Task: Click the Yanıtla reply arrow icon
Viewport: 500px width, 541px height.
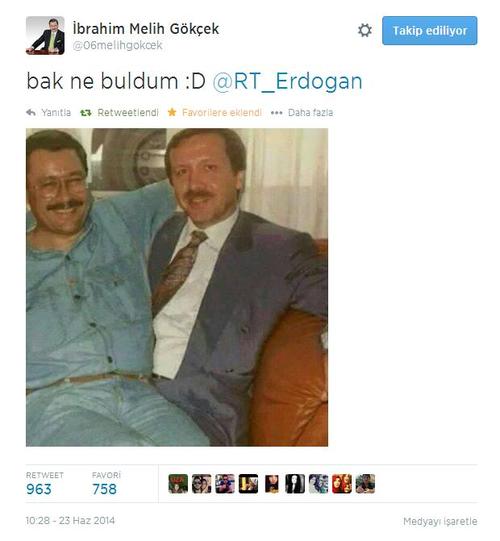Action: click(x=31, y=112)
